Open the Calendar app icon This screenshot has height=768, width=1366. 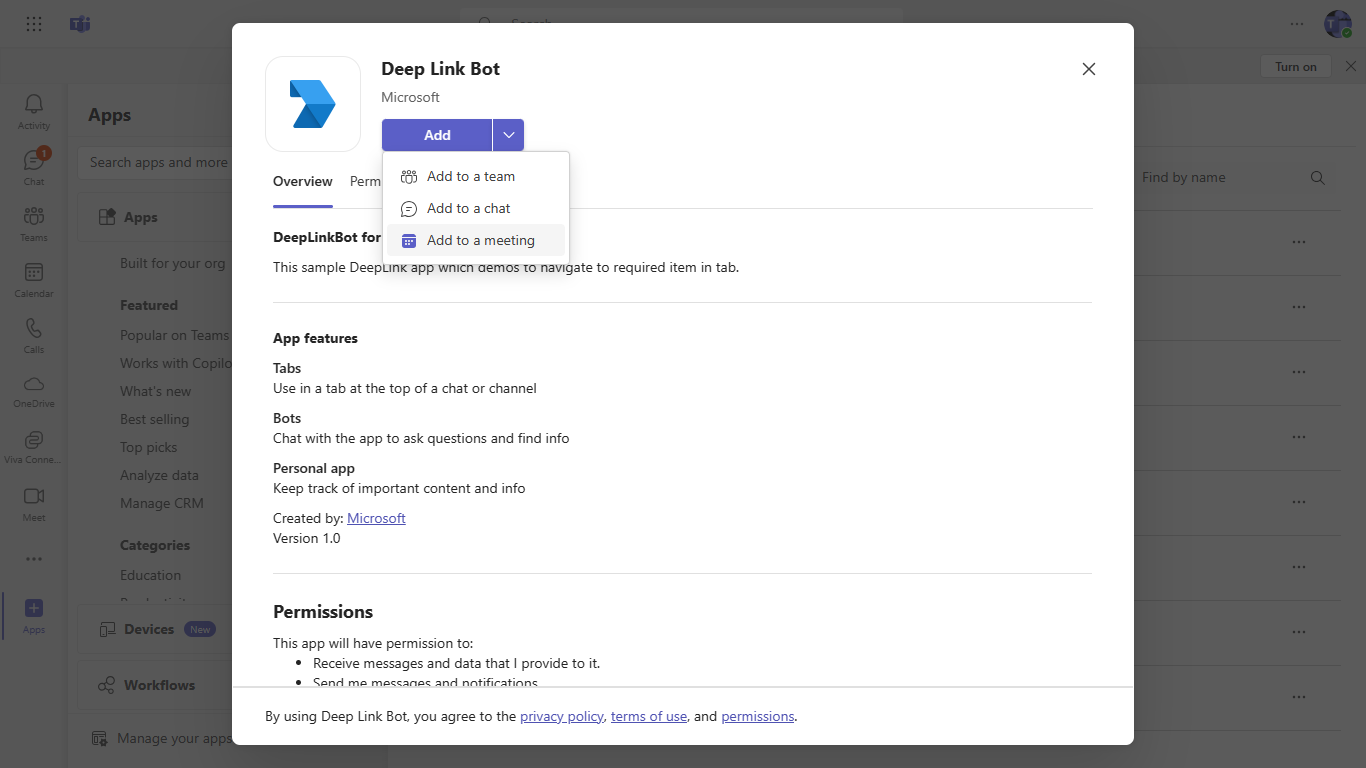point(34,279)
